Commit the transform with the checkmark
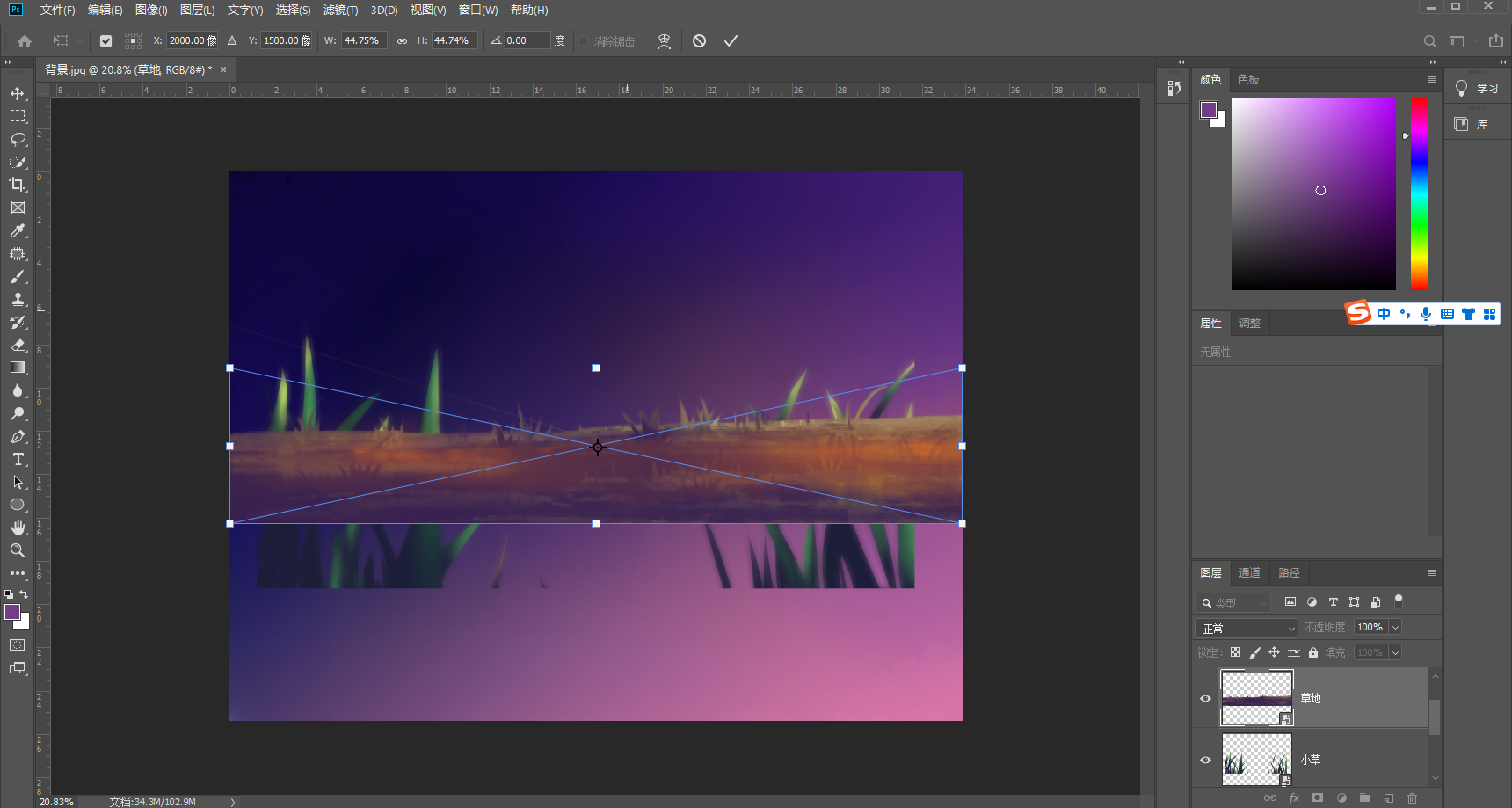Screen dimensions: 1512x808 (731, 41)
